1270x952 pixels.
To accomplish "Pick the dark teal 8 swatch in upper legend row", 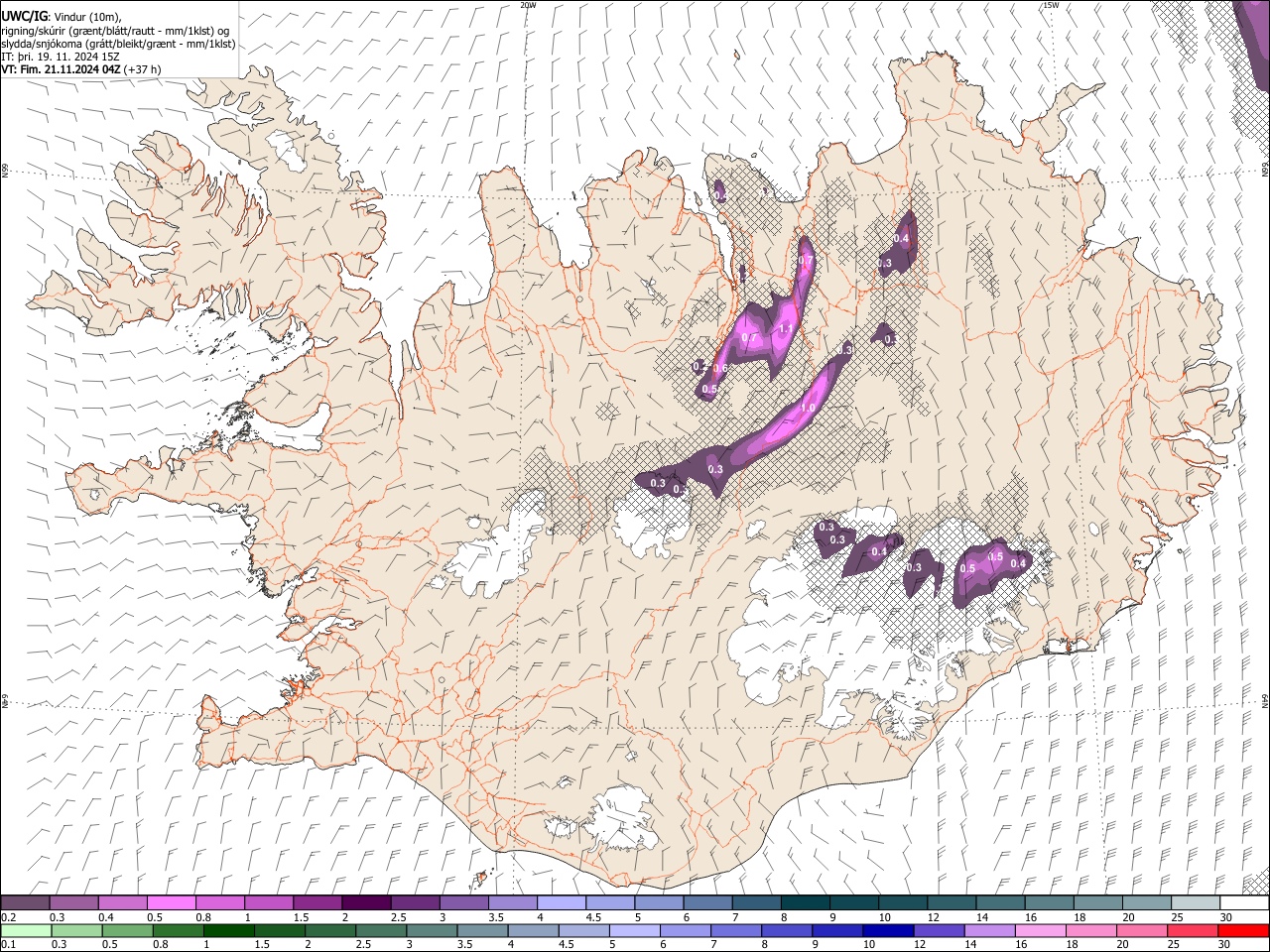I will [805, 902].
